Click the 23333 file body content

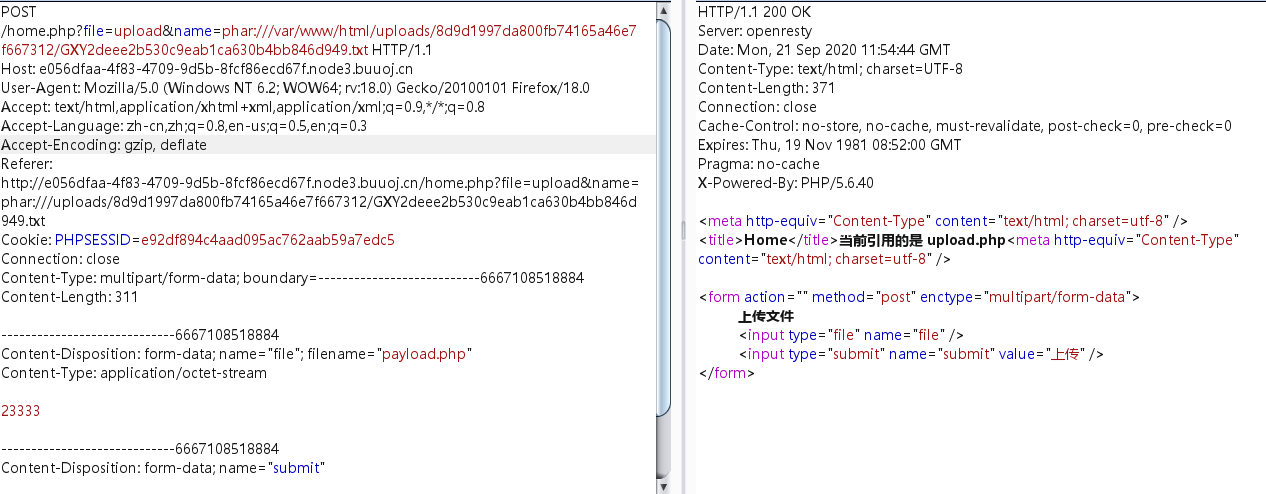coord(21,411)
